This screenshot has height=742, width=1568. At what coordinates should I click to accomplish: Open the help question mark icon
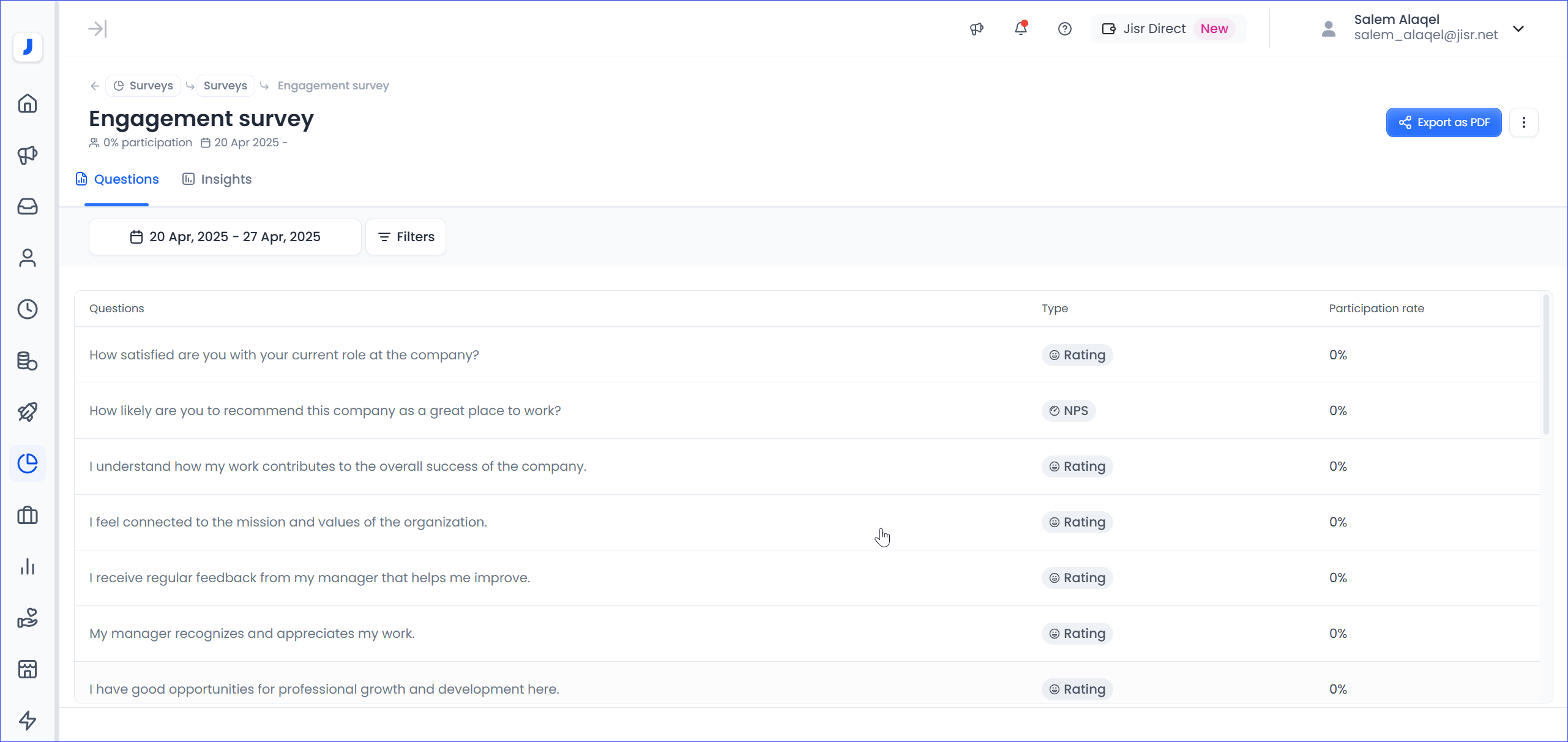tap(1064, 29)
